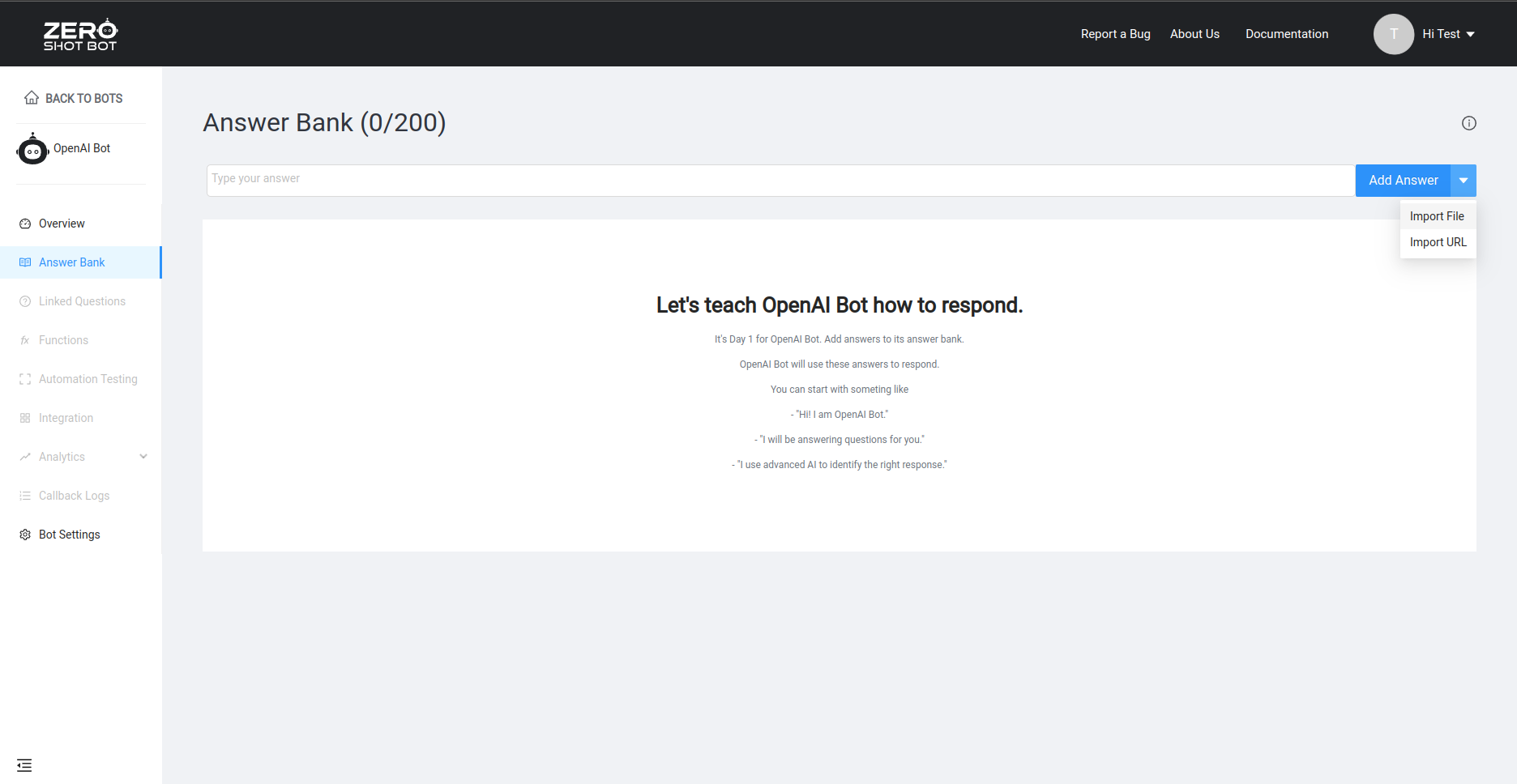Image resolution: width=1517 pixels, height=784 pixels.
Task: Click the Type your answer input field
Action: coord(780,180)
